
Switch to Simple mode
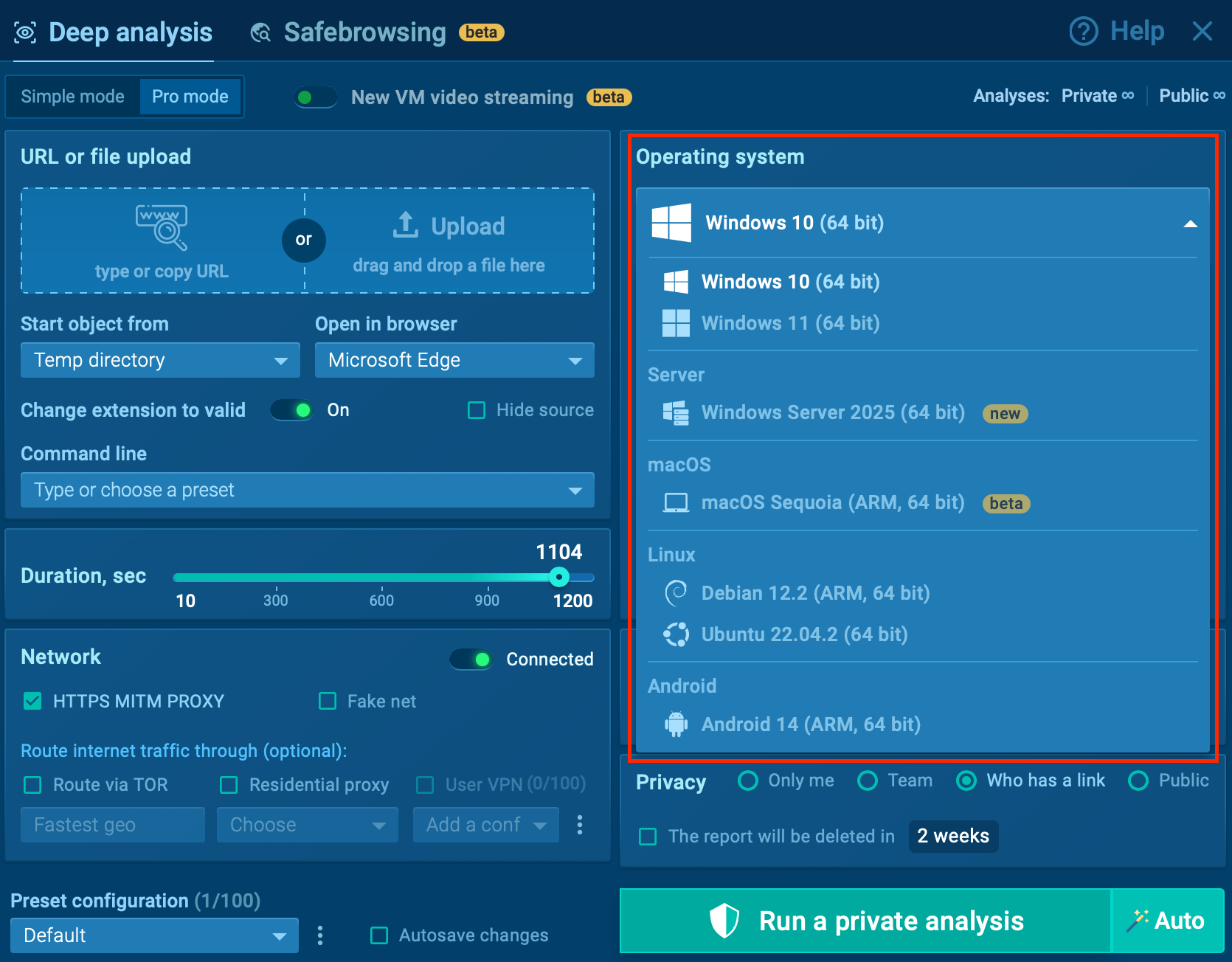72,97
